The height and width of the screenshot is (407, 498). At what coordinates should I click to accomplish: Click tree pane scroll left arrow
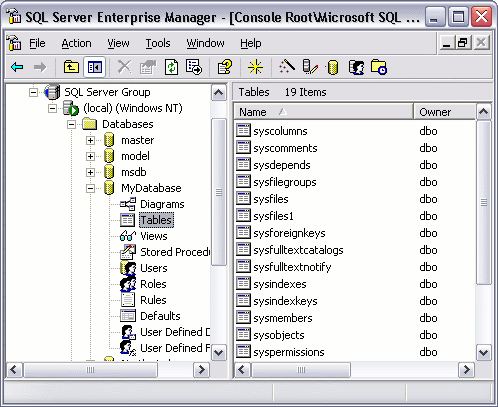point(14,370)
